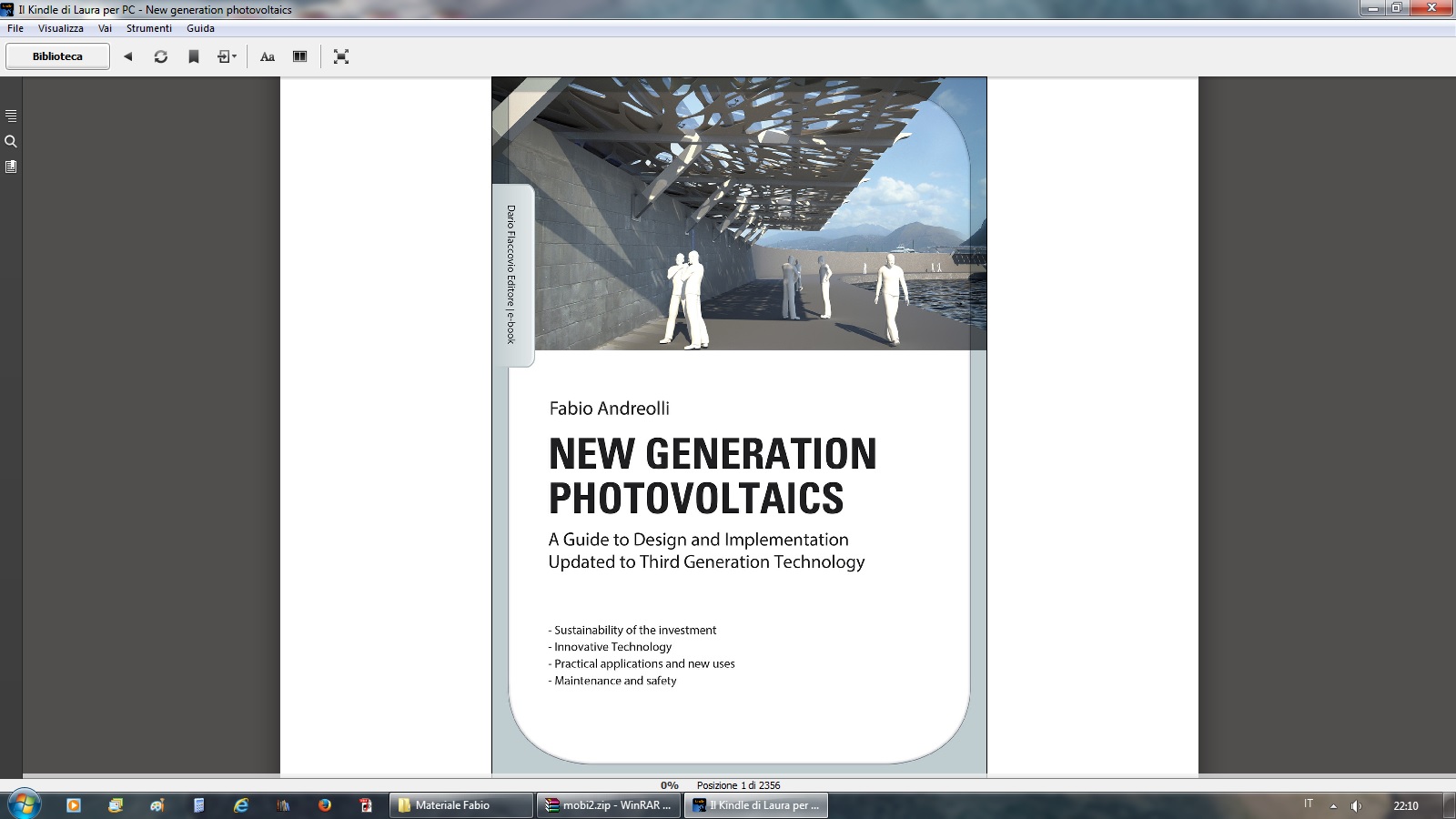Open table of contents sidebar icon
The image size is (1456, 819).
pyautogui.click(x=11, y=116)
